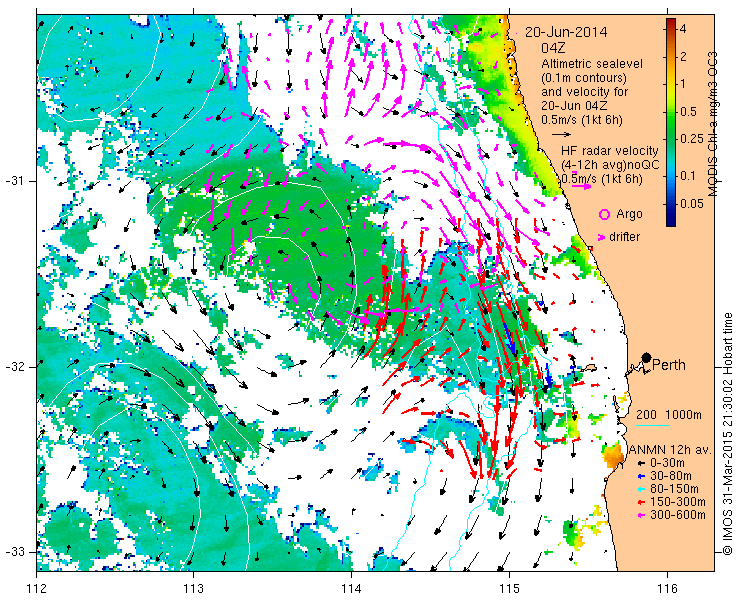Click the red 150-300m legend arrow
Image resolution: width=740 pixels, height=600 pixels.
(640, 502)
